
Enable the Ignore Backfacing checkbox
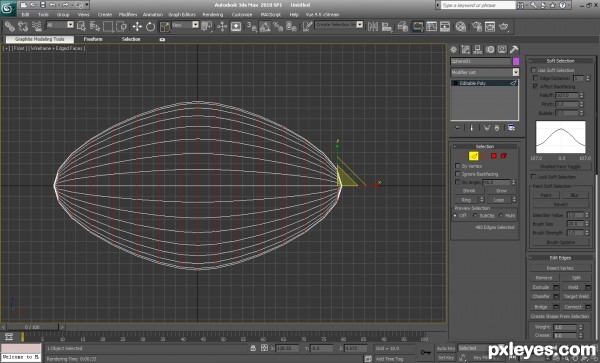click(458, 174)
